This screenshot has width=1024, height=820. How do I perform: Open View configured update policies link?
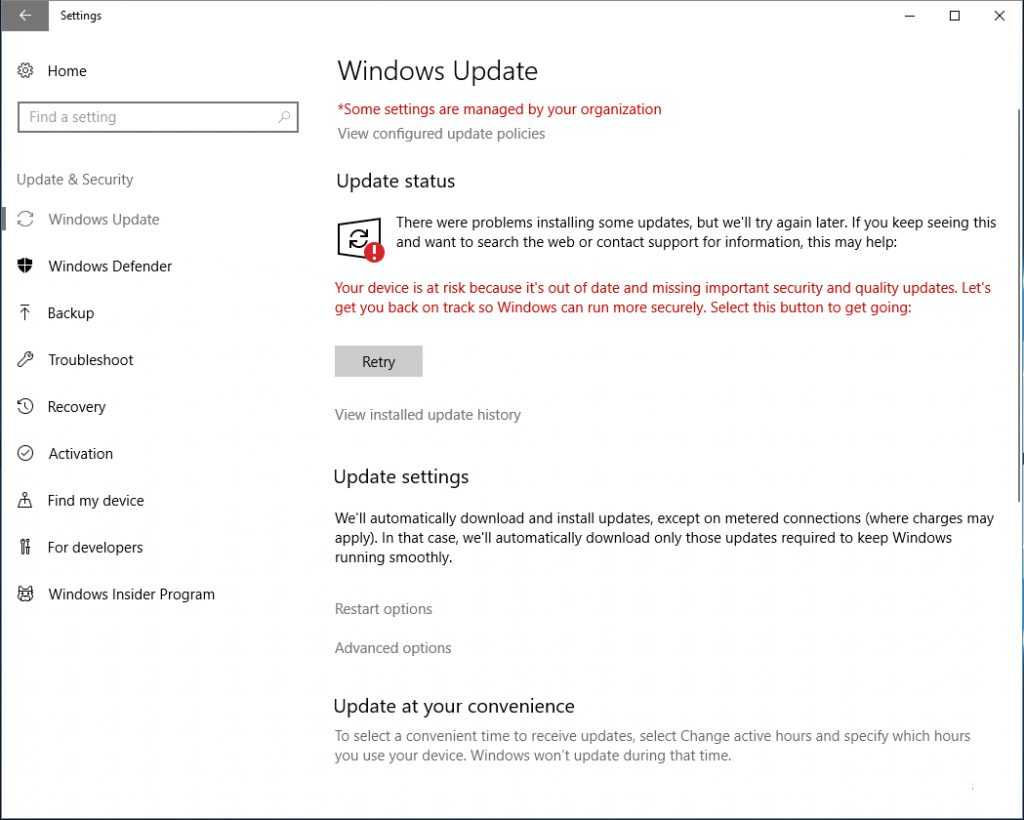(441, 134)
